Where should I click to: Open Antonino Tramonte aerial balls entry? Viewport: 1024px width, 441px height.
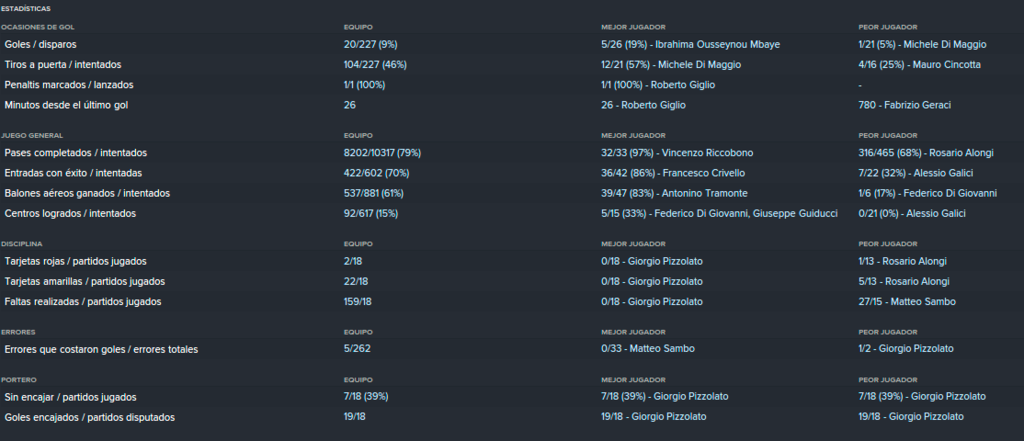[675, 193]
